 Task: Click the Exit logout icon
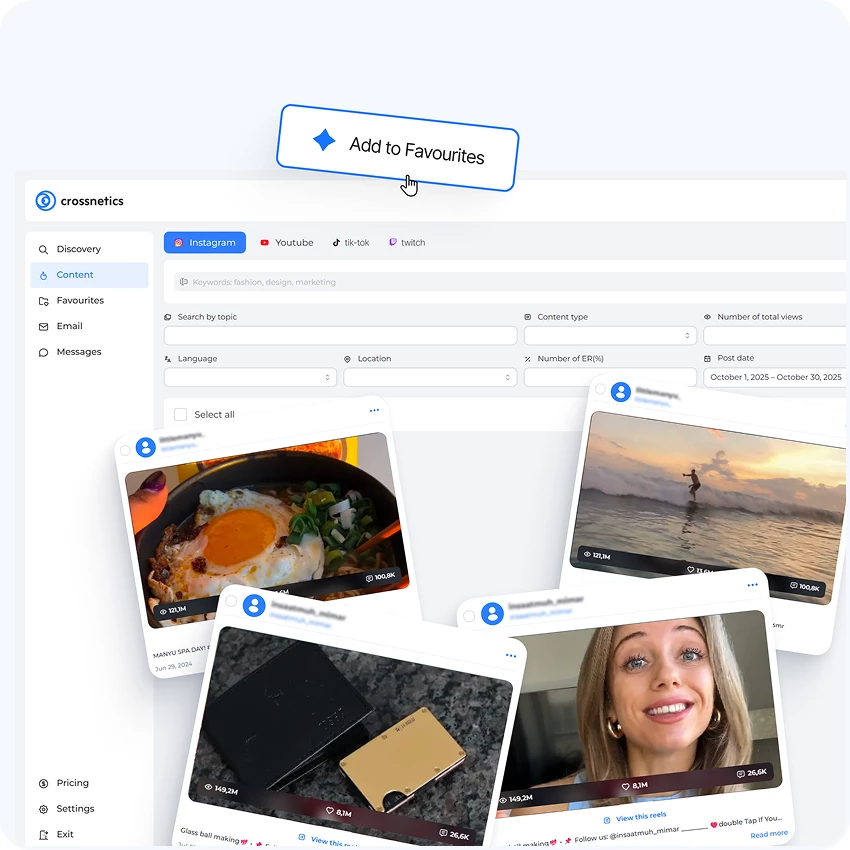tap(43, 835)
